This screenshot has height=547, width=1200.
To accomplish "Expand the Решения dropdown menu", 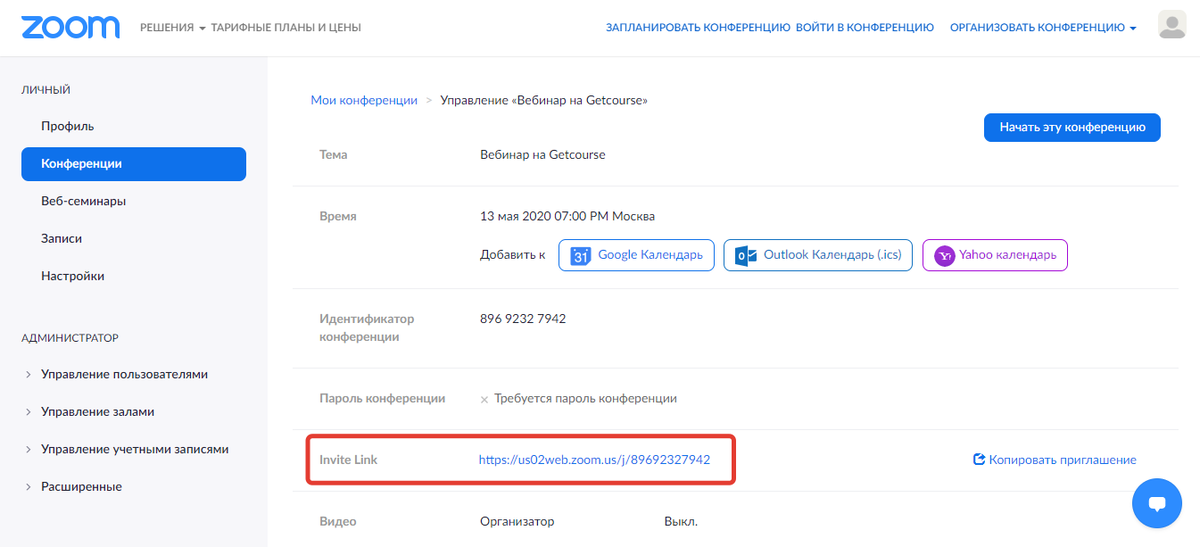I will point(172,28).
